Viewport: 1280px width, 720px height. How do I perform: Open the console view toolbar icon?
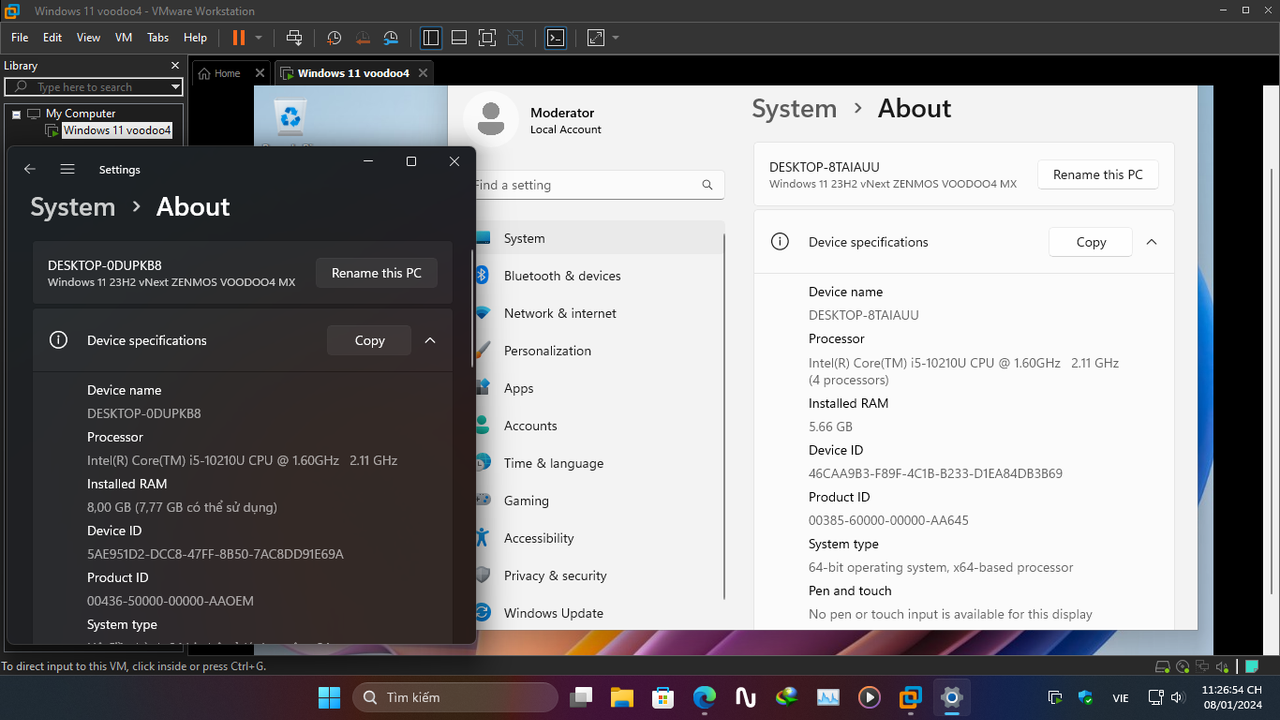pyautogui.click(x=556, y=38)
